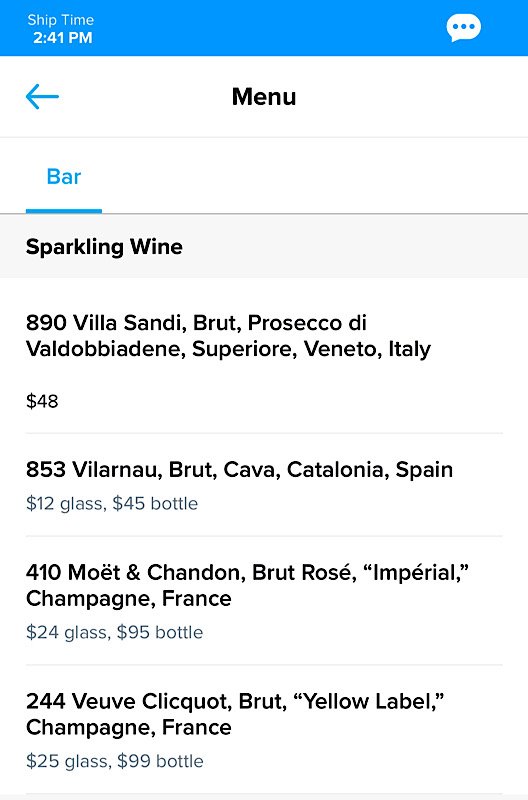
Task: Select the "Champagne, France" line under Veuve Clicquot
Action: click(129, 727)
